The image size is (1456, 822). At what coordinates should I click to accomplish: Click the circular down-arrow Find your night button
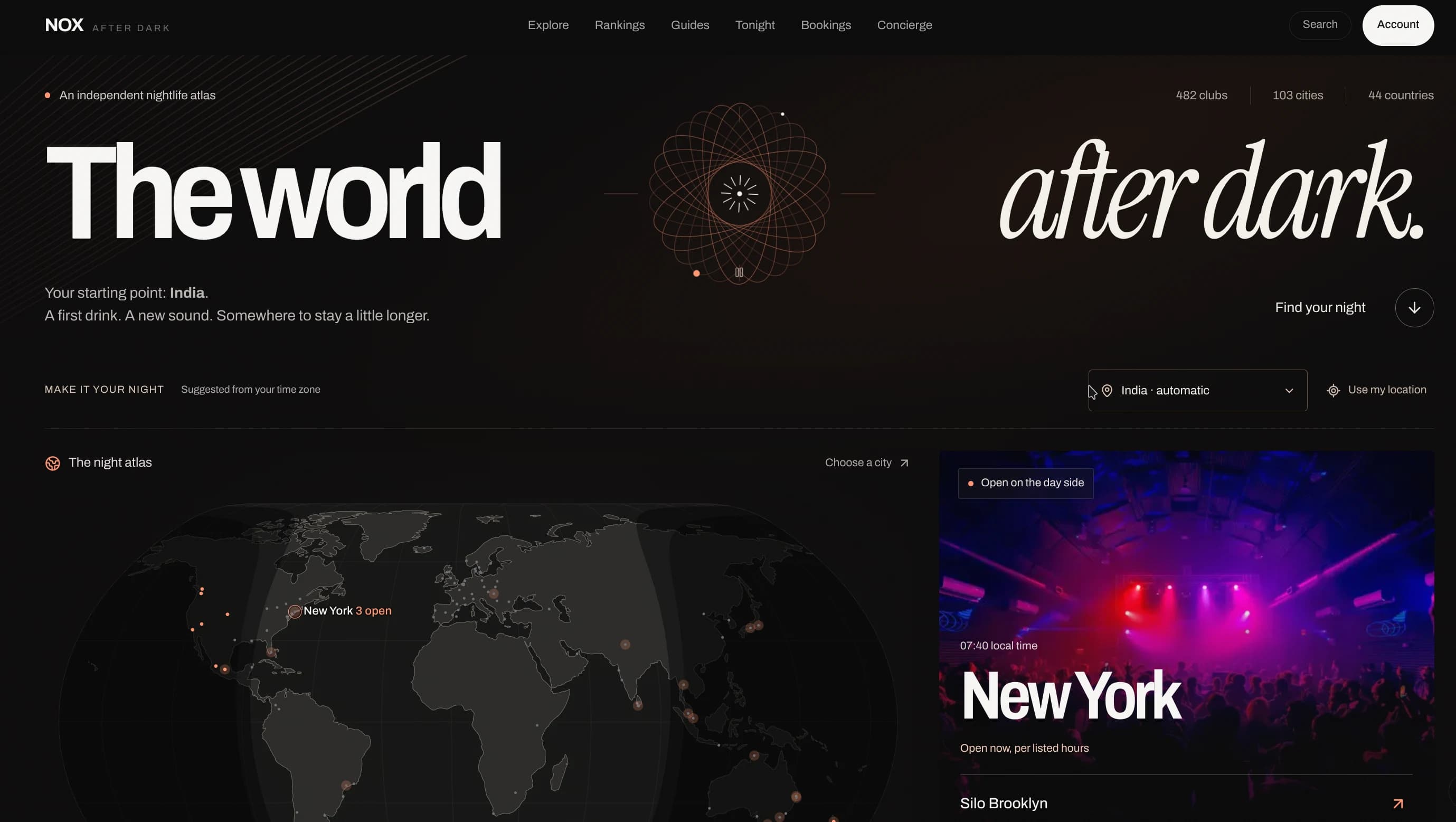pyautogui.click(x=1414, y=308)
